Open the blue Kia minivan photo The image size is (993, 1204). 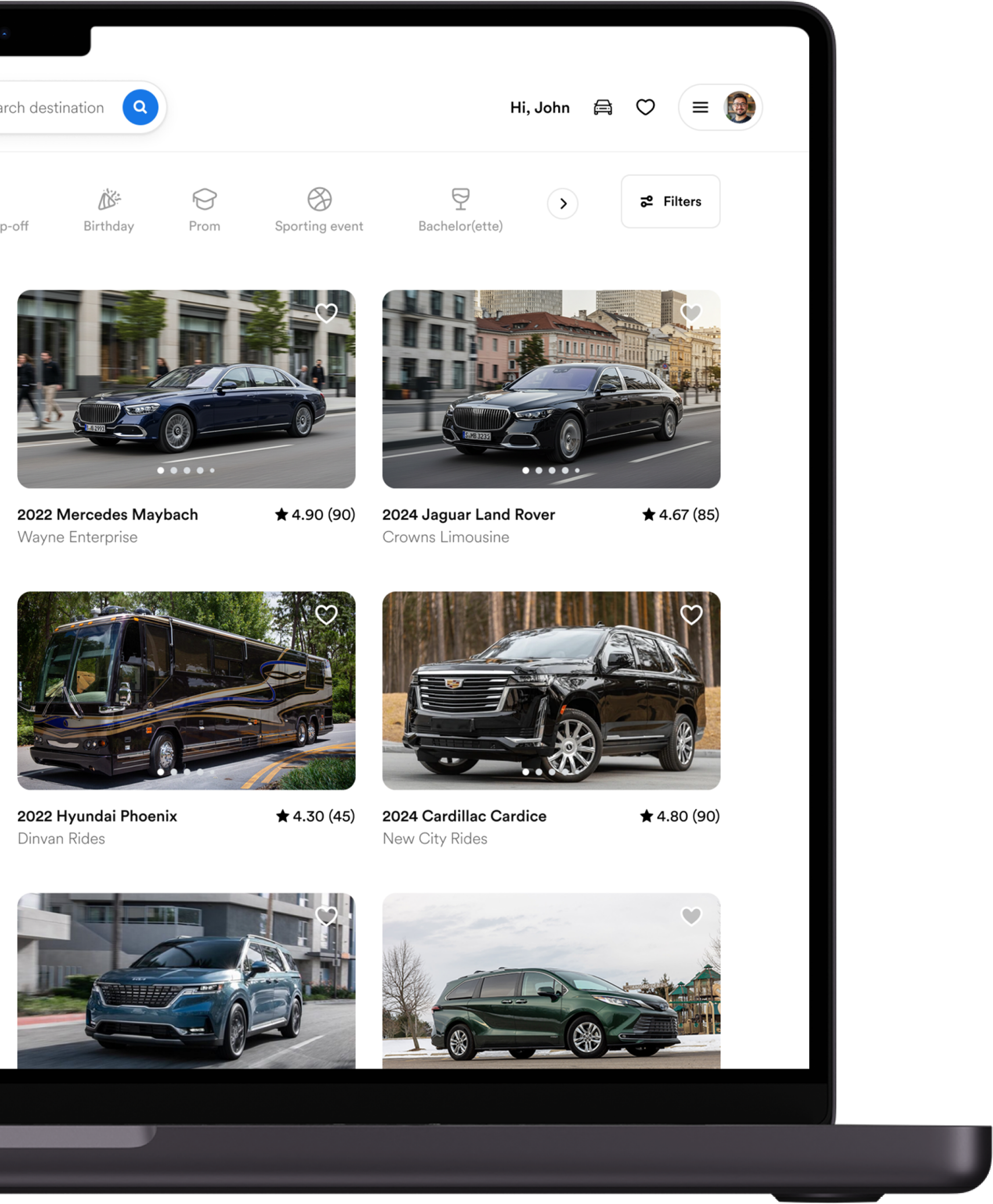coord(186,981)
